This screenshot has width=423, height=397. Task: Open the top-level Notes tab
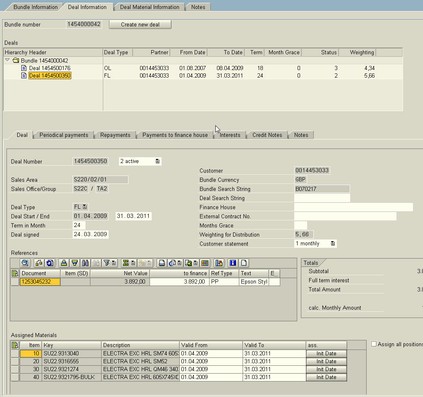click(198, 7)
